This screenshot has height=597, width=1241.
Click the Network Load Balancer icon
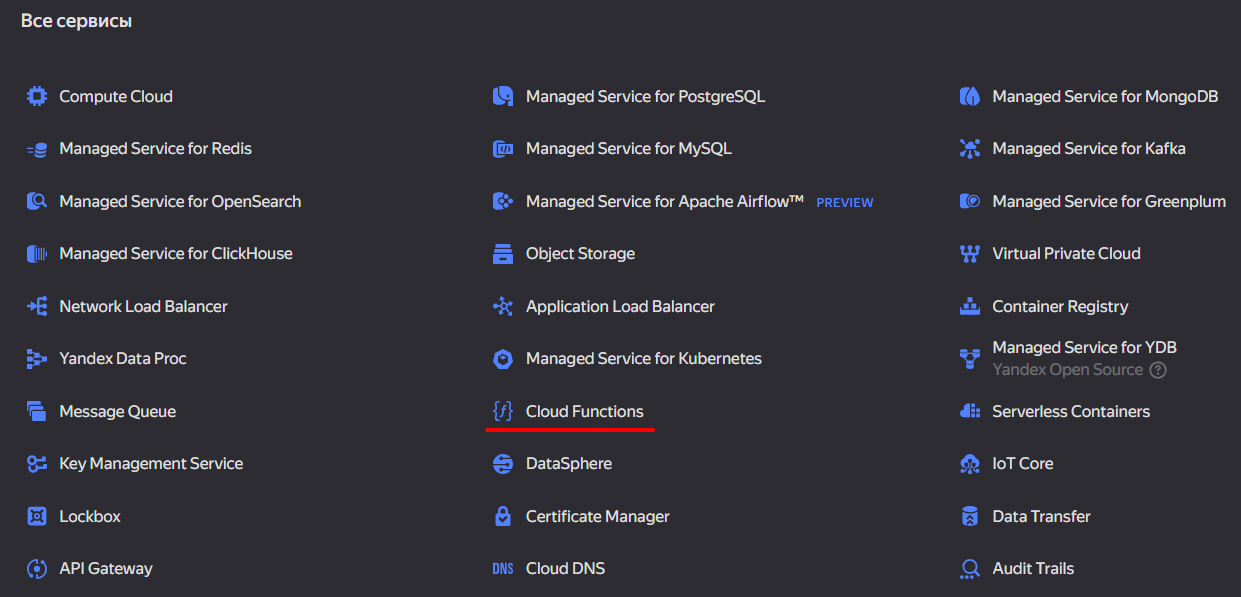pos(37,306)
